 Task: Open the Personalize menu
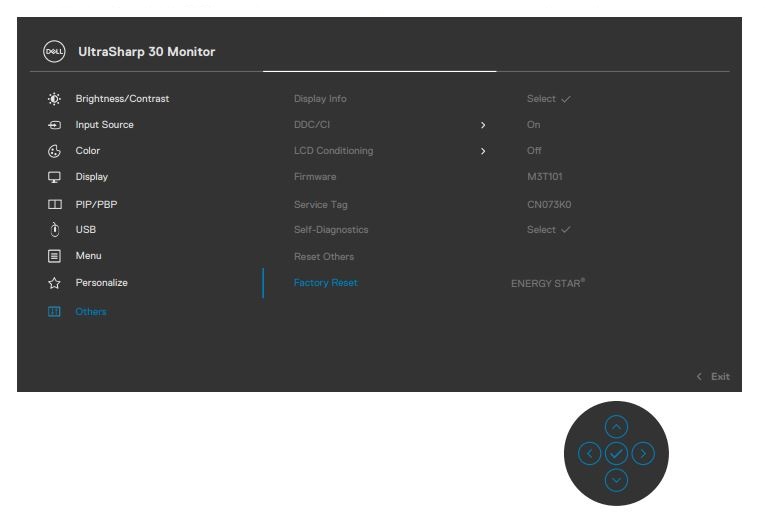101,283
